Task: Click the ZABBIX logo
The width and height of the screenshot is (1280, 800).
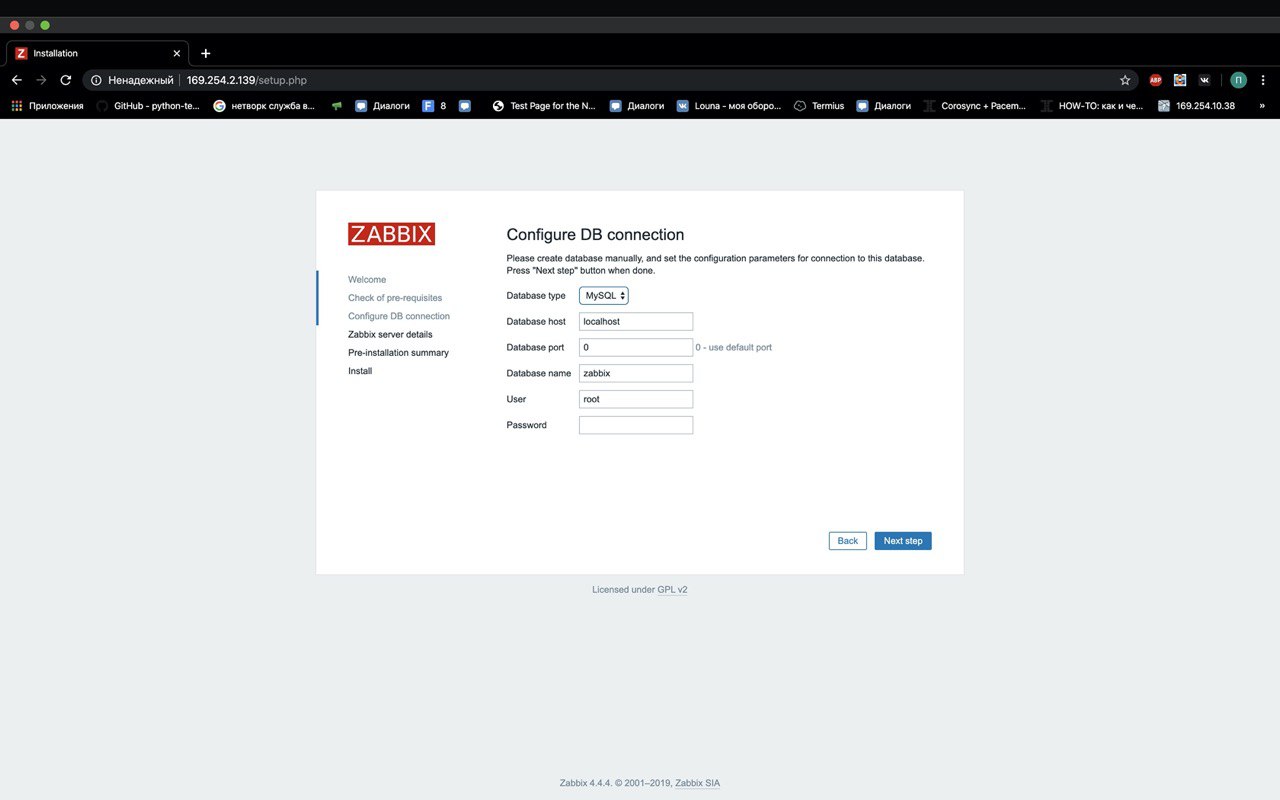Action: point(391,234)
